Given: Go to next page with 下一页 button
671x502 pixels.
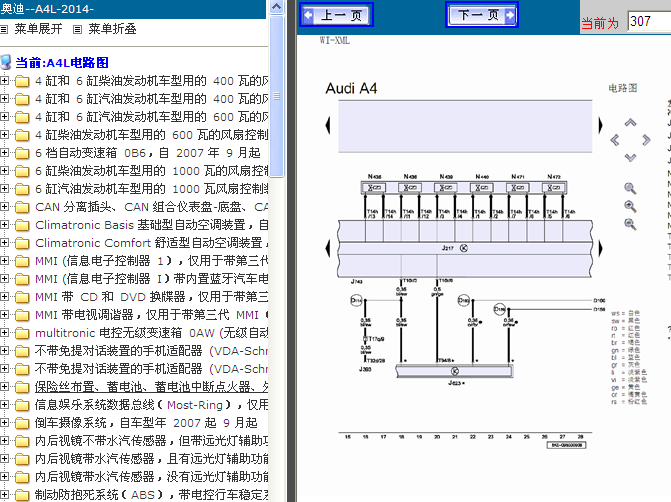Looking at the screenshot, I should pyautogui.click(x=482, y=15).
